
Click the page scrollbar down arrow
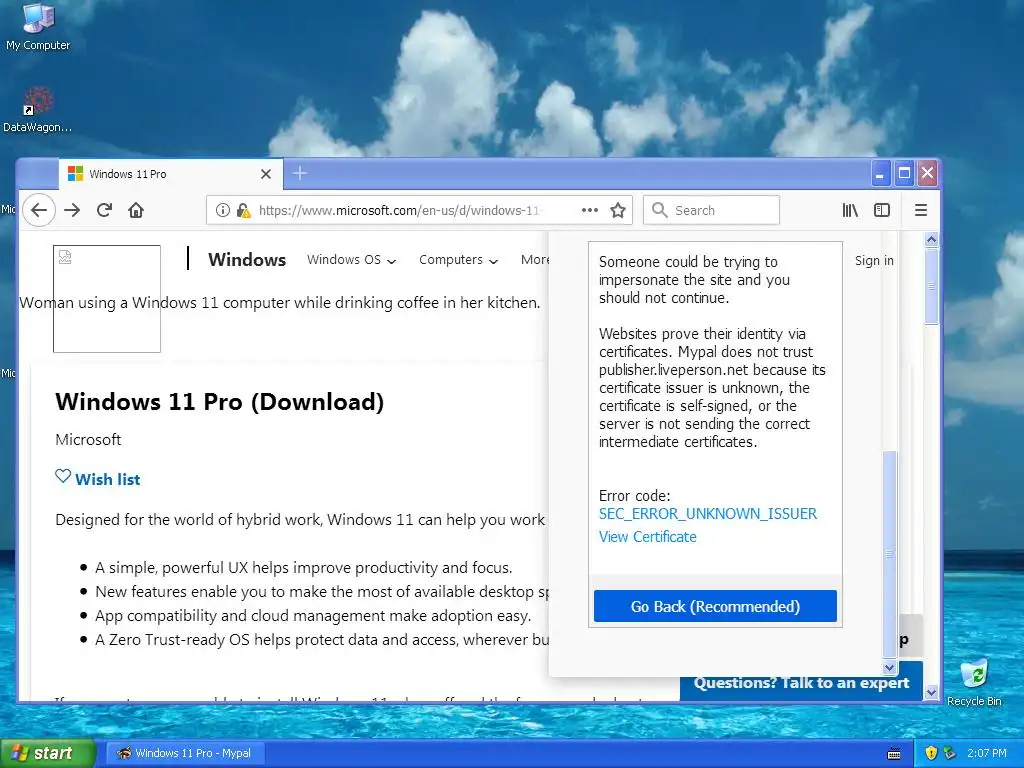pyautogui.click(x=932, y=692)
